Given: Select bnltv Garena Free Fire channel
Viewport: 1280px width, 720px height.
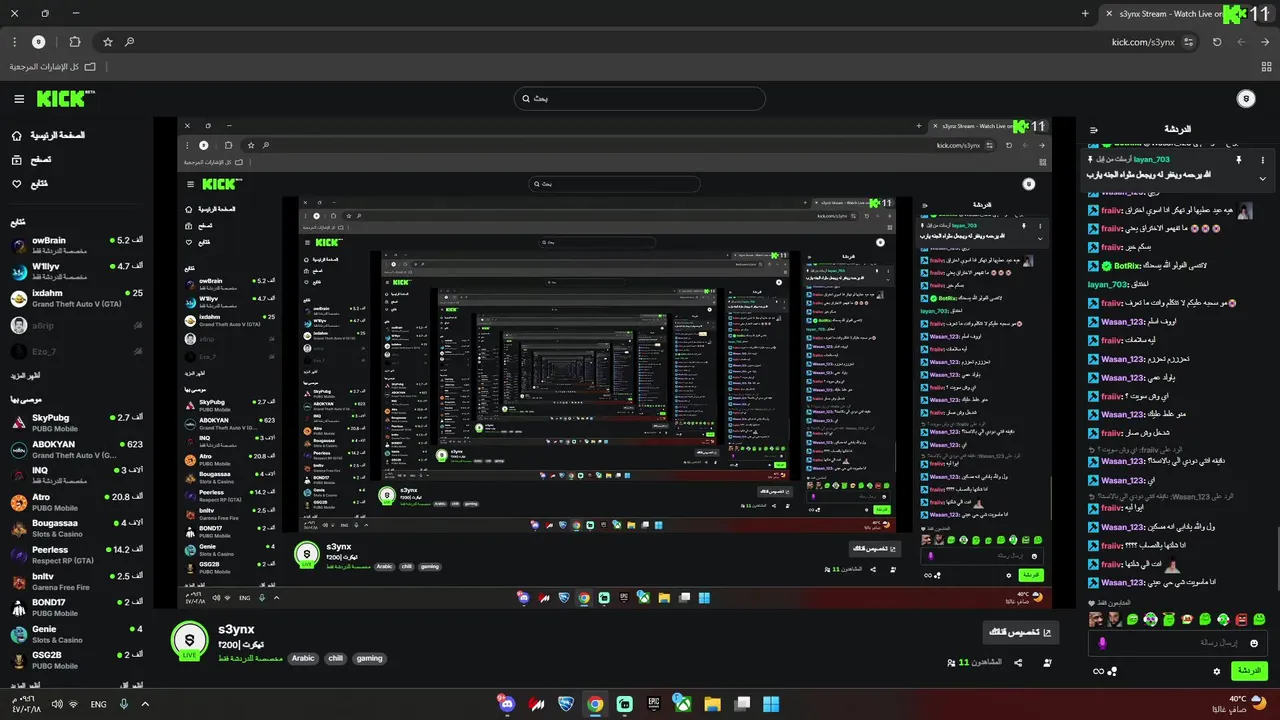Looking at the screenshot, I should [x=76, y=581].
